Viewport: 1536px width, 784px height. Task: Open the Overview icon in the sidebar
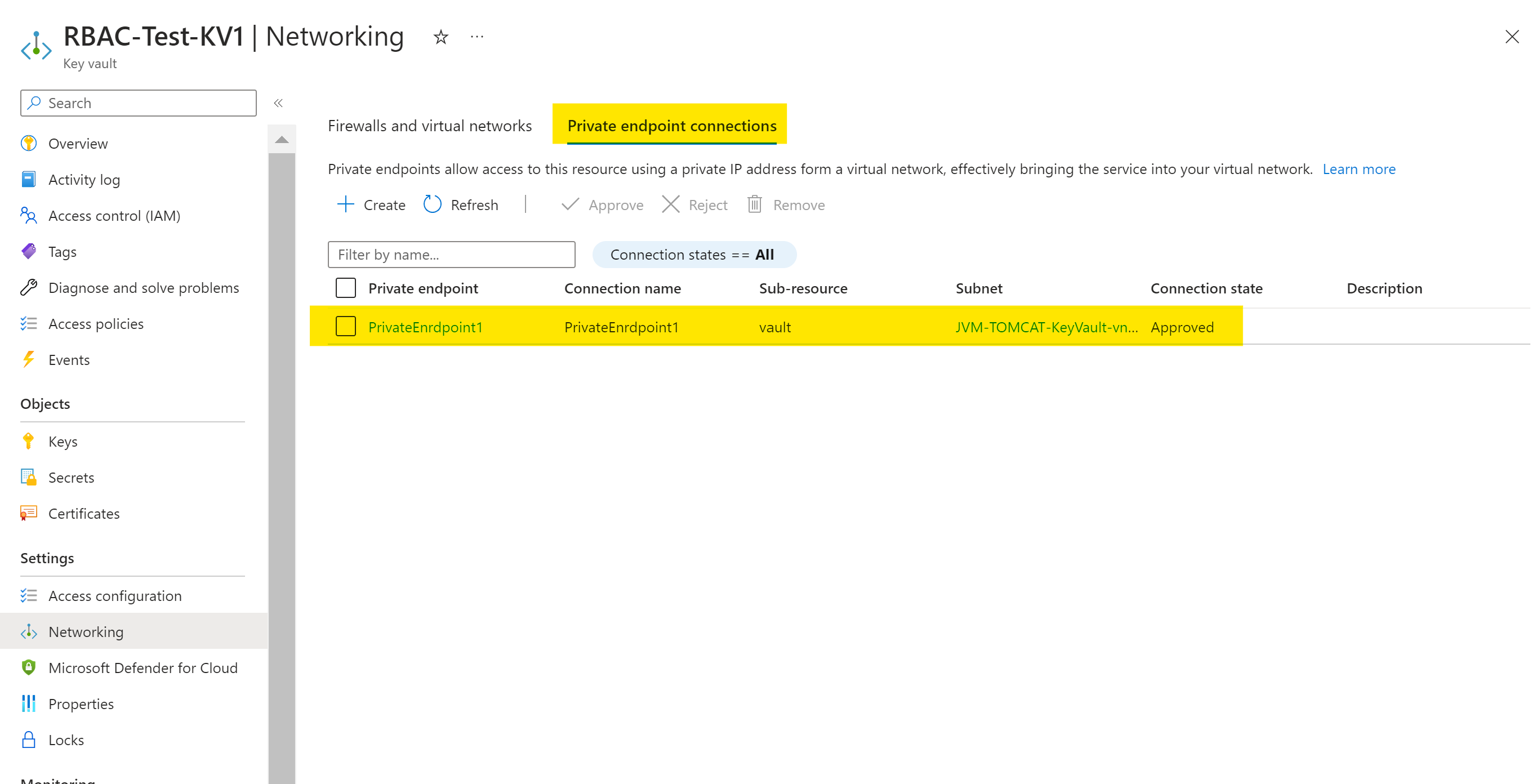point(29,144)
